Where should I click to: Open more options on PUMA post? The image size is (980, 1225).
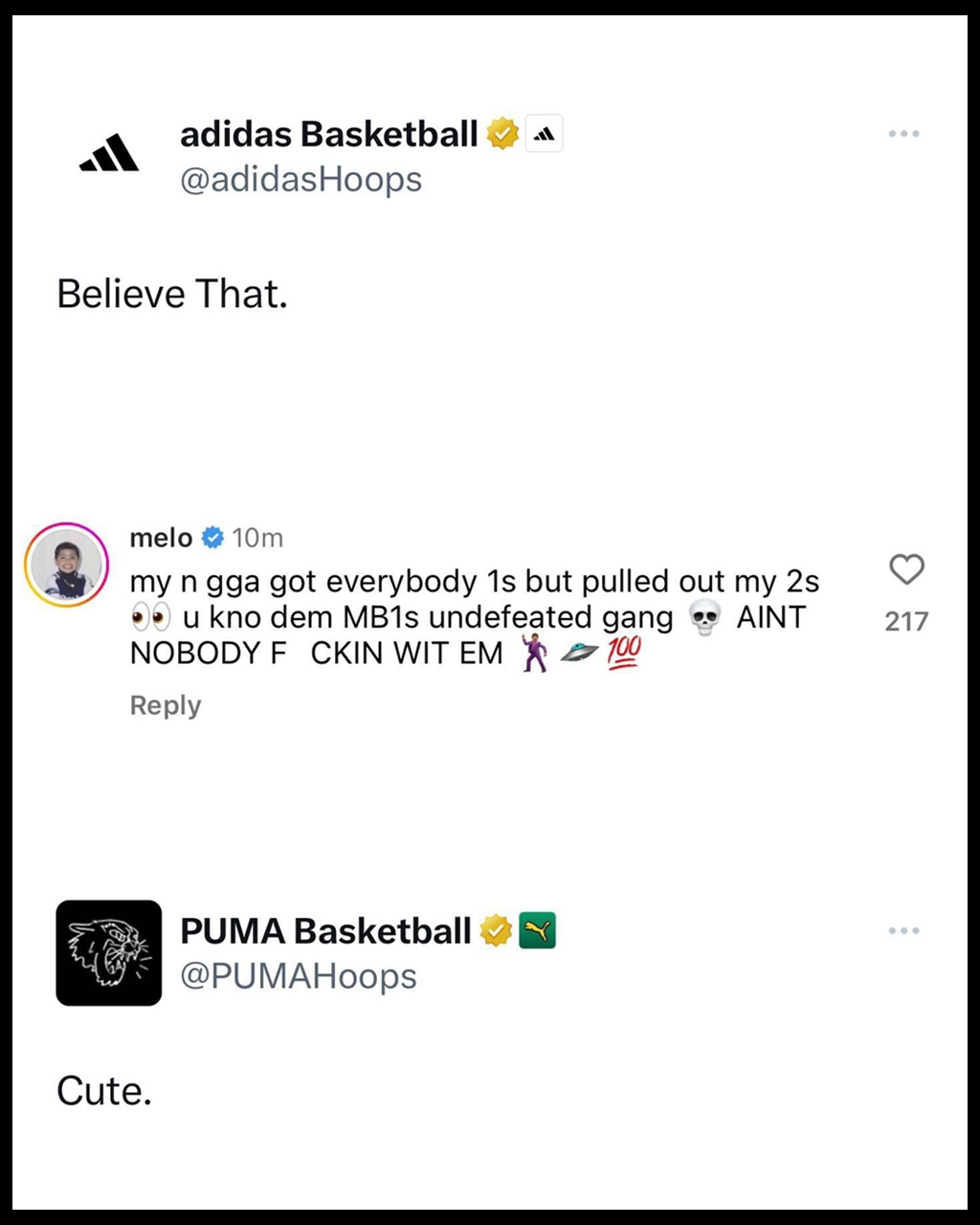click(903, 930)
